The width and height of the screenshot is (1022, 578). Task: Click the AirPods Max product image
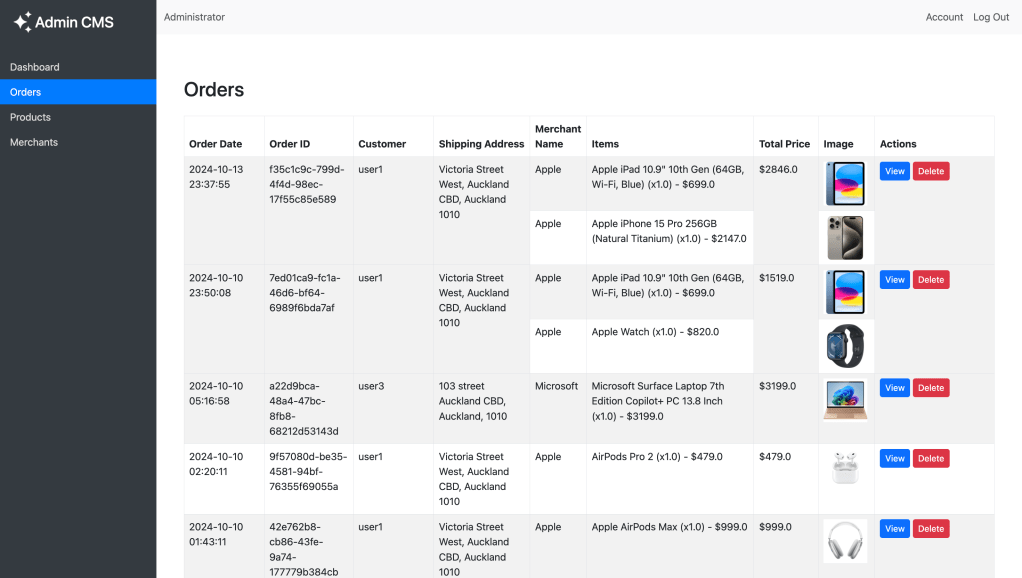pos(845,541)
